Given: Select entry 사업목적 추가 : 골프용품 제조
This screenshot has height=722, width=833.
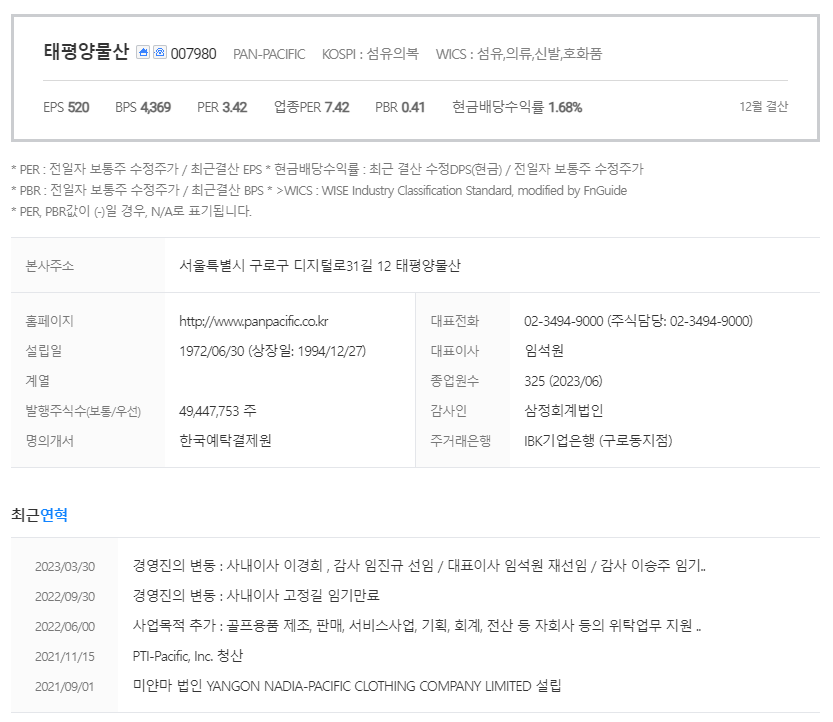Looking at the screenshot, I should pos(417,626).
